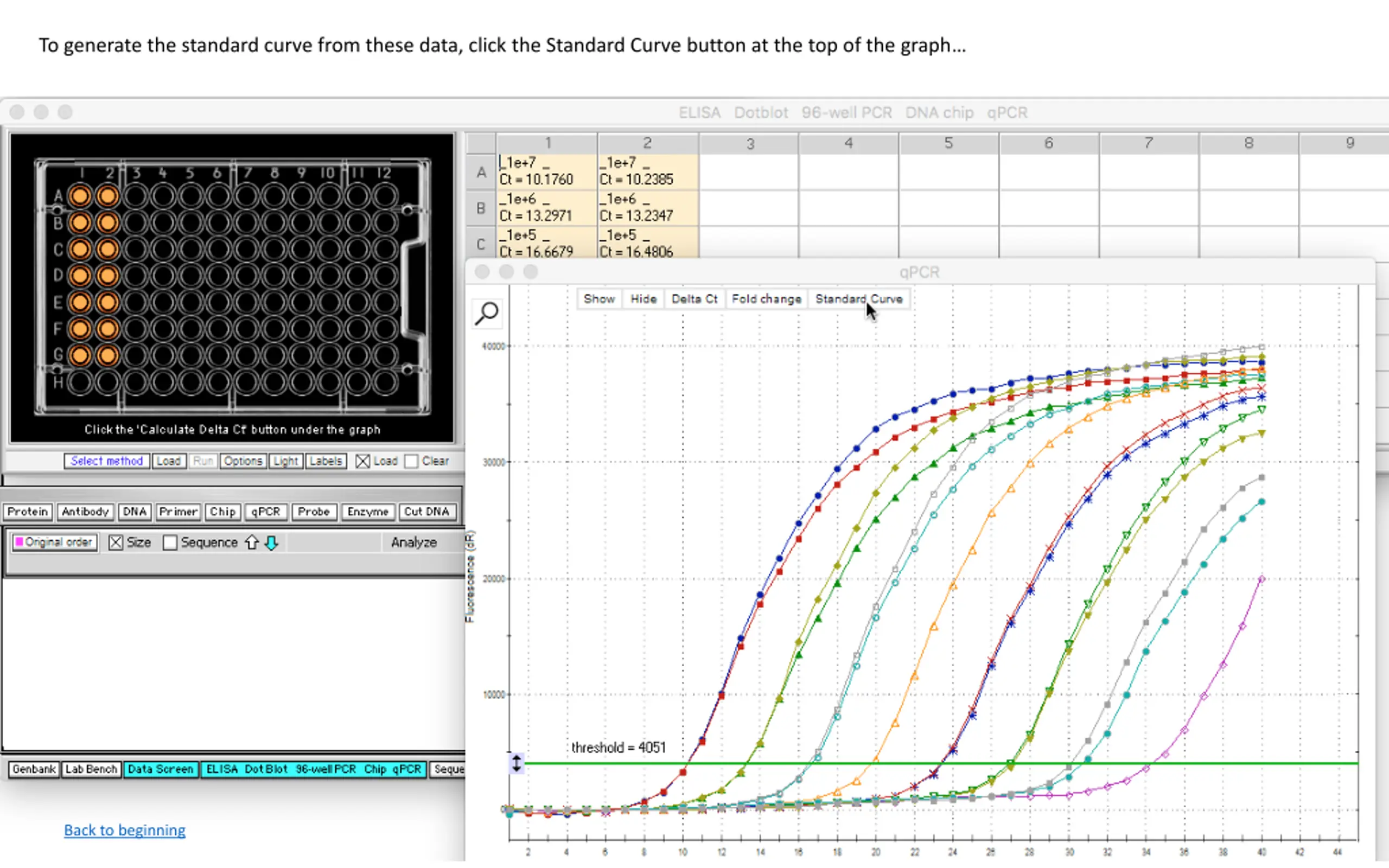The height and width of the screenshot is (868, 1389).
Task: Click the Sequence up arrow icon
Action: point(251,542)
